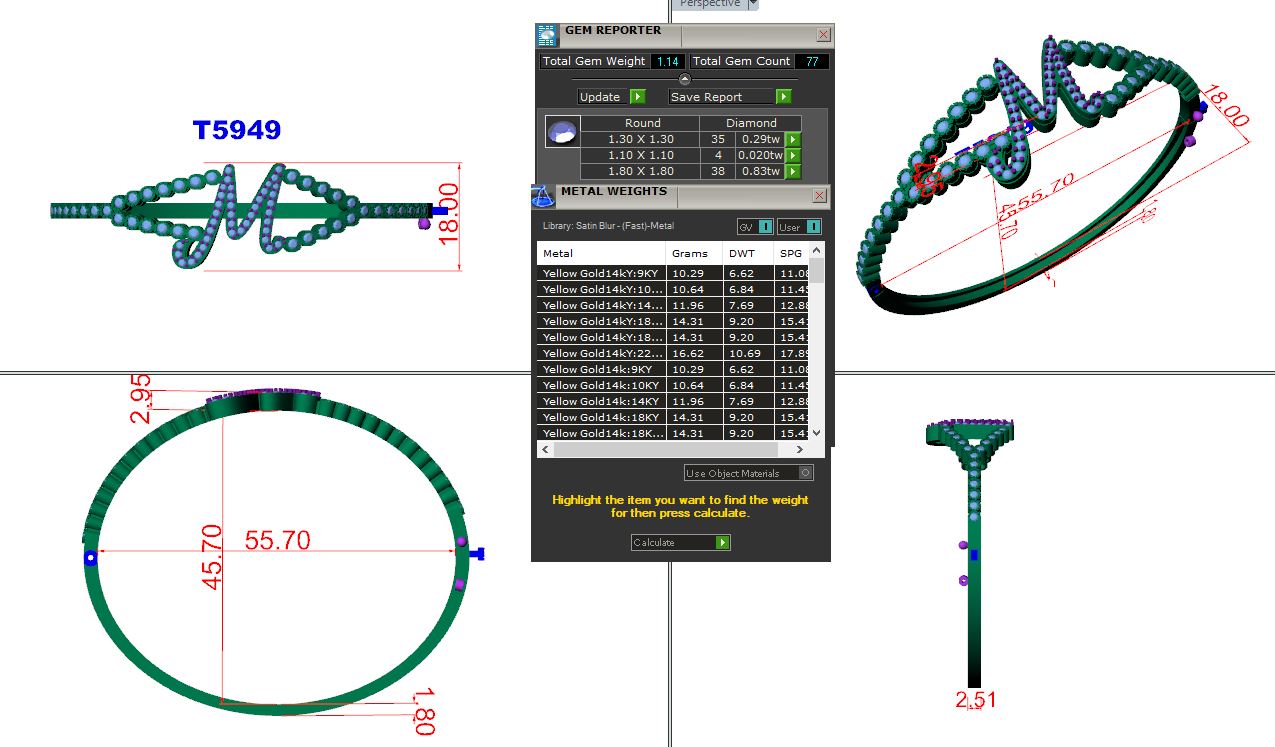Enable Use Object Materials option
This screenshot has width=1275, height=747.
(806, 473)
